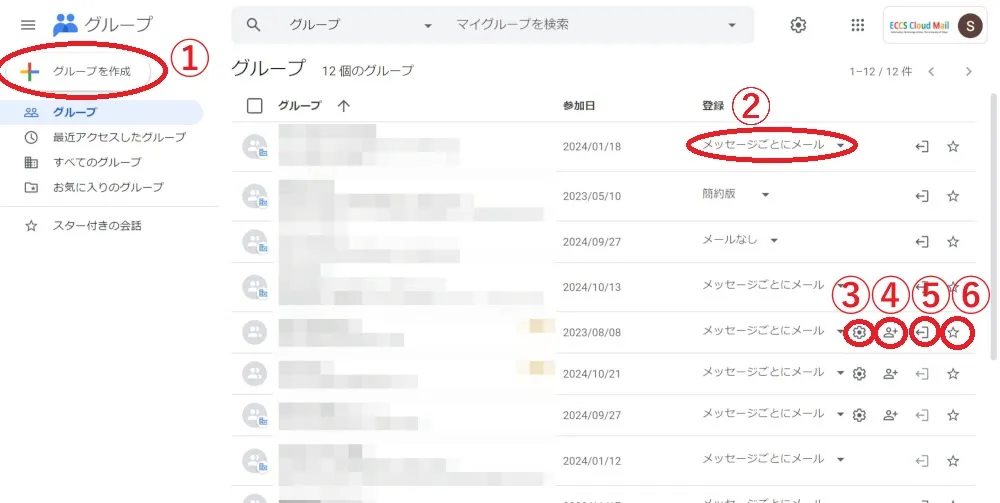The image size is (1000, 503).
Task: Select all groups checkbox in header
Action: pyautogui.click(x=254, y=106)
